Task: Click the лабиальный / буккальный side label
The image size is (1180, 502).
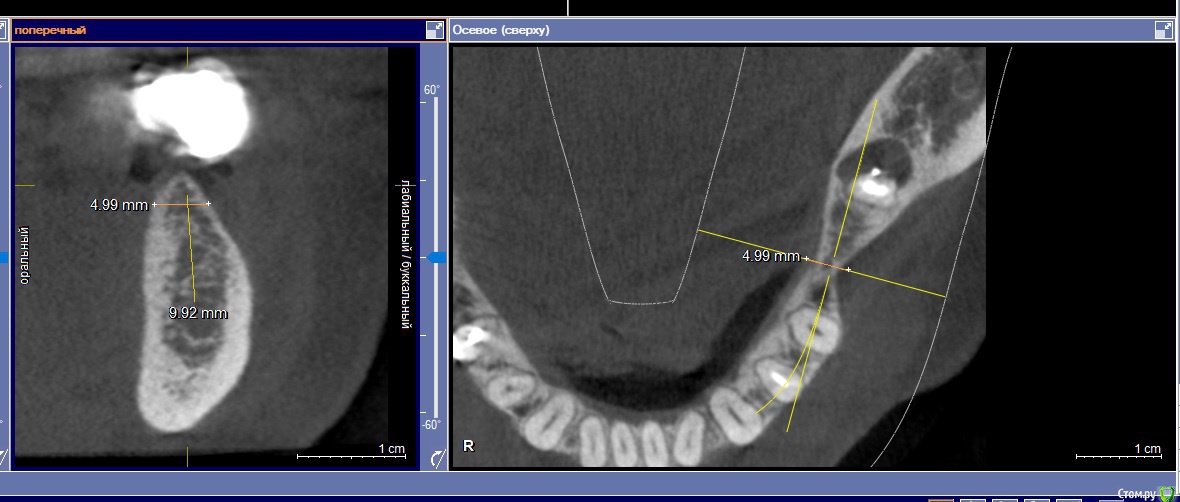Action: [405, 255]
